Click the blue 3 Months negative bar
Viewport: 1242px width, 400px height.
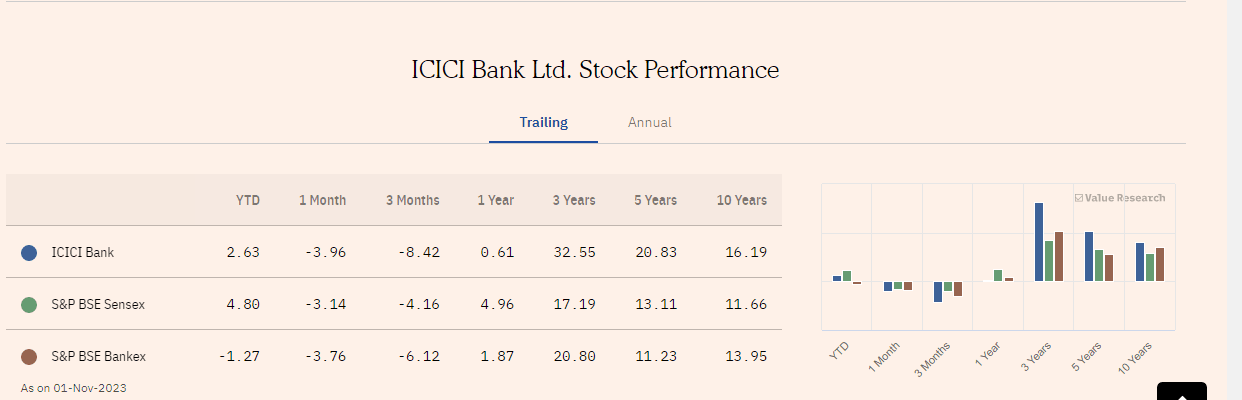pos(938,291)
